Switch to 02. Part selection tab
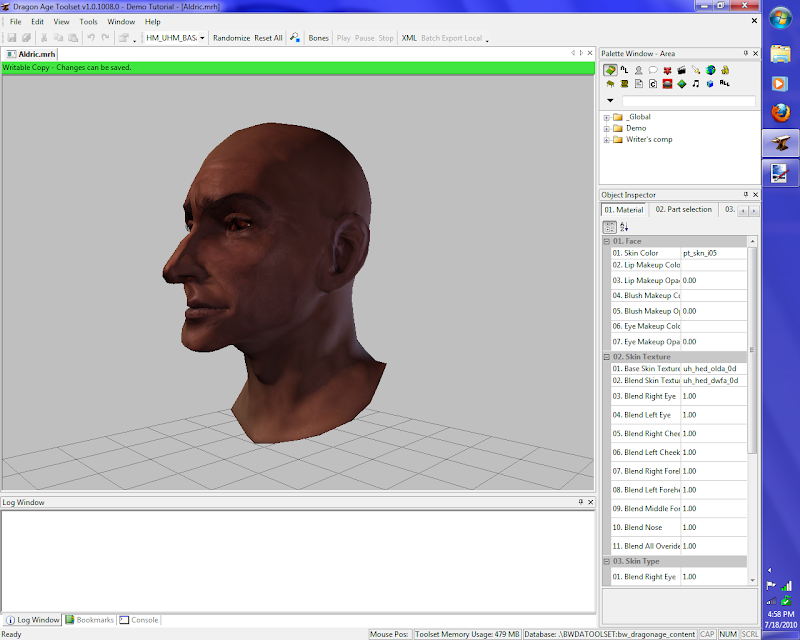This screenshot has height=640, width=800. click(x=683, y=210)
